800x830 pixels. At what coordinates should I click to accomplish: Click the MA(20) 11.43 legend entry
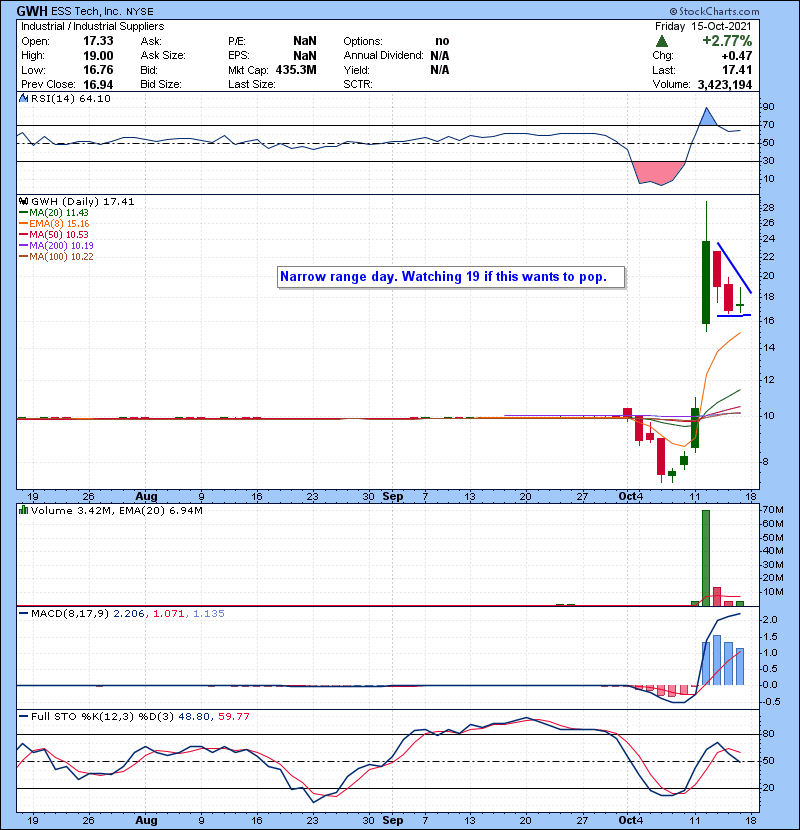[54, 212]
